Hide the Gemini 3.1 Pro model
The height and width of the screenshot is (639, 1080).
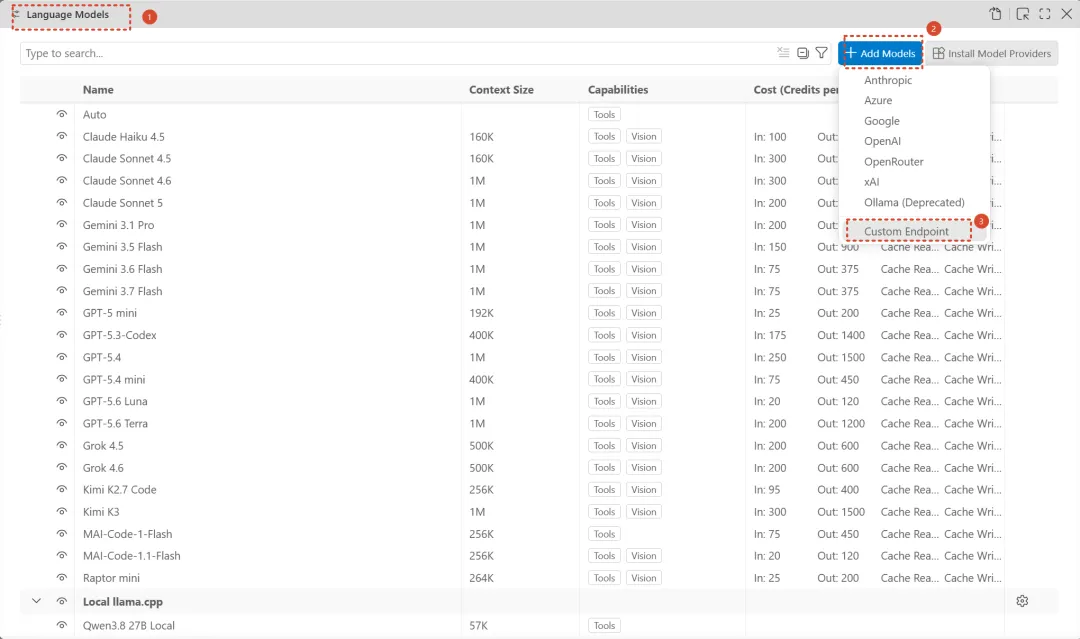click(62, 224)
